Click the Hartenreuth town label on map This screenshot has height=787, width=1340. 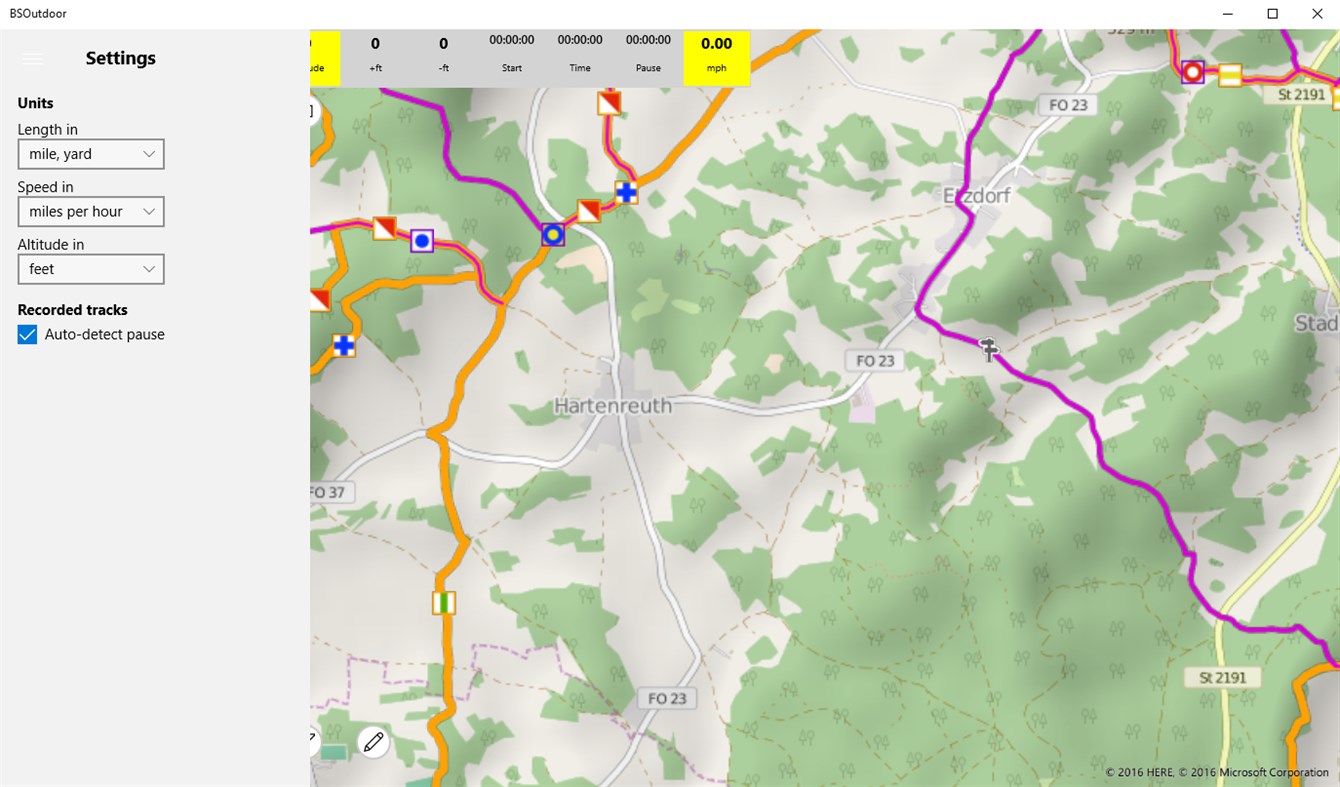tap(613, 406)
